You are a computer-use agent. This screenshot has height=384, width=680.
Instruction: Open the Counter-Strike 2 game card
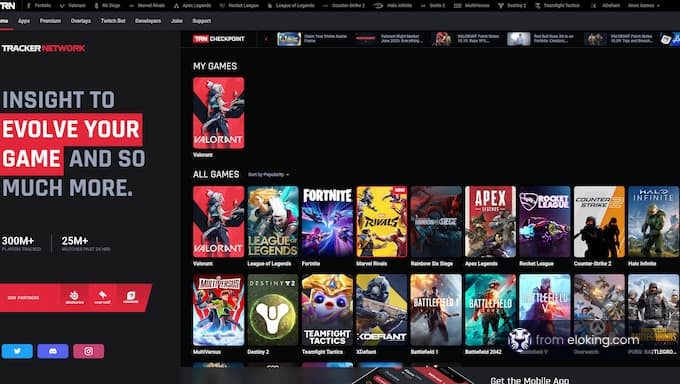pyautogui.click(x=599, y=222)
